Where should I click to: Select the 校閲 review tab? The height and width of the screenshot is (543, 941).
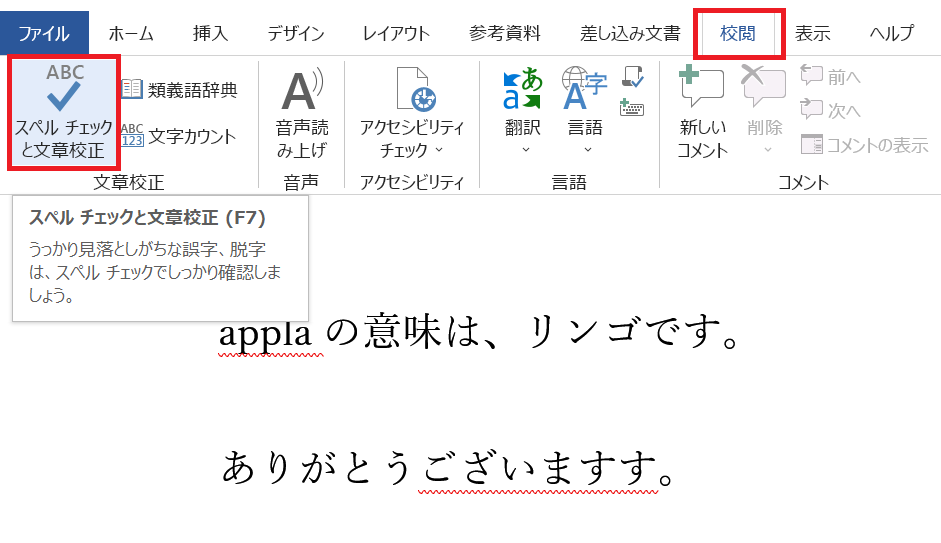pyautogui.click(x=738, y=33)
